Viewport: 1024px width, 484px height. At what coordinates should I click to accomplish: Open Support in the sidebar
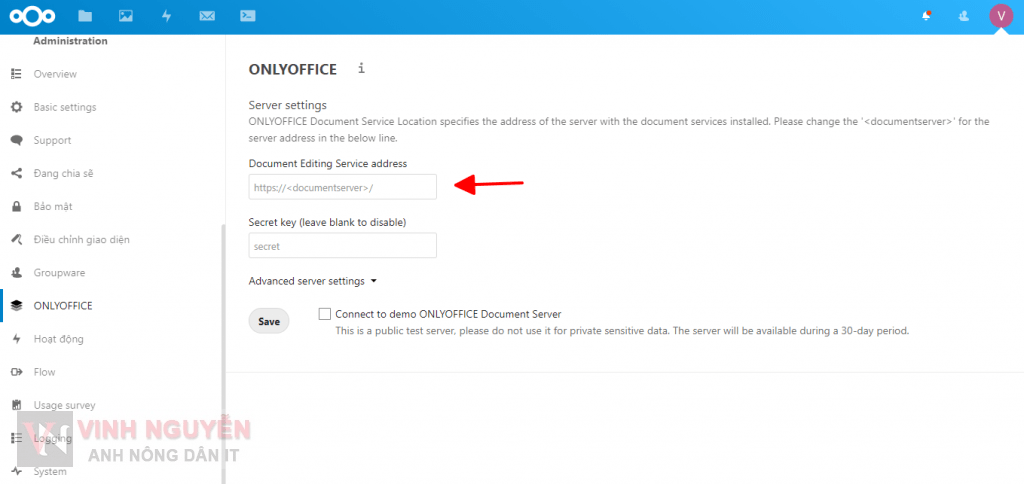tap(52, 140)
